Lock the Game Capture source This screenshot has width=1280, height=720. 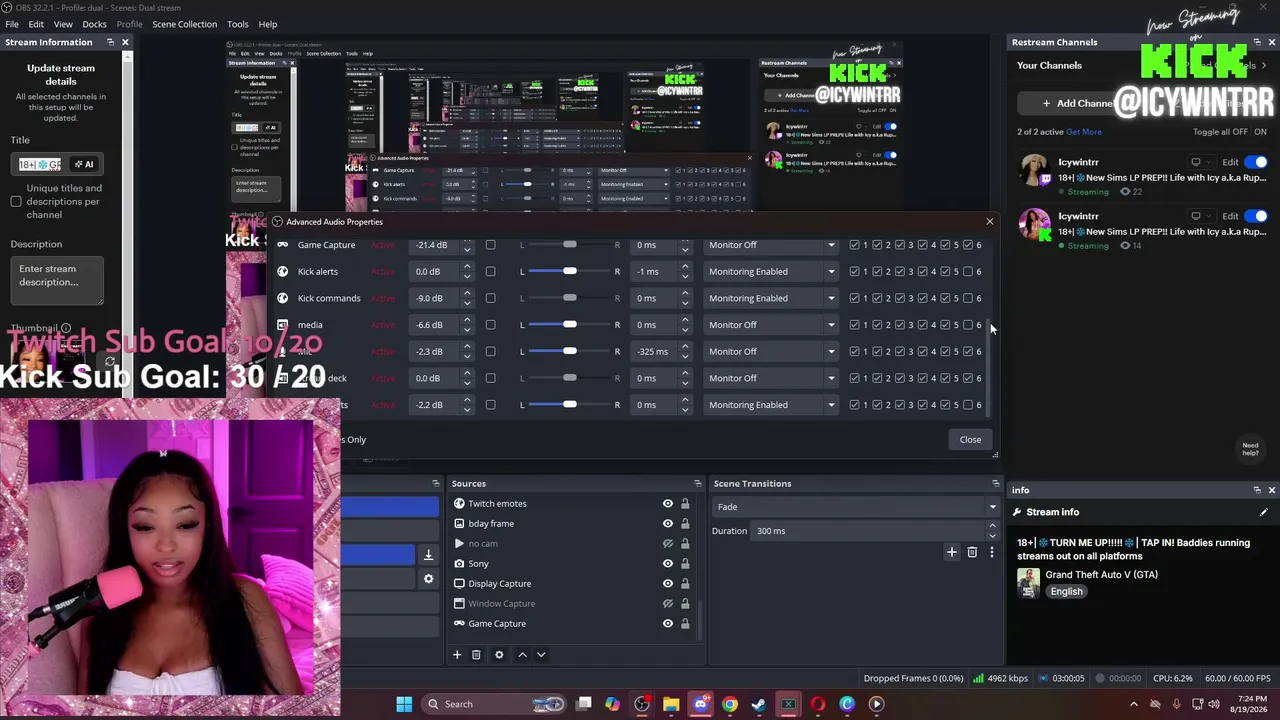click(x=685, y=624)
